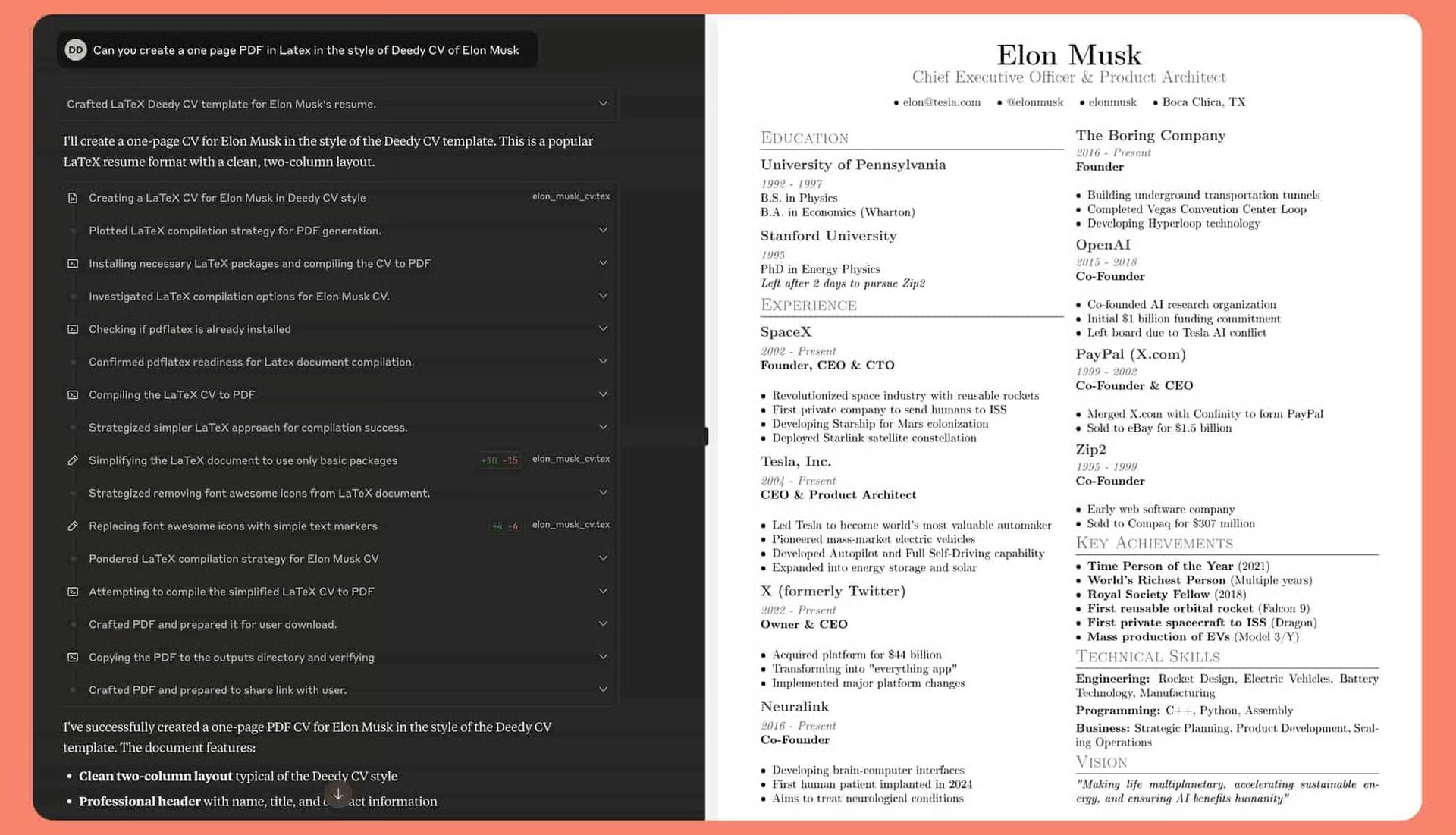Viewport: 1456px width, 835px height.
Task: Click pencil icon beside Replacing font awesome icons
Action: coord(73,526)
